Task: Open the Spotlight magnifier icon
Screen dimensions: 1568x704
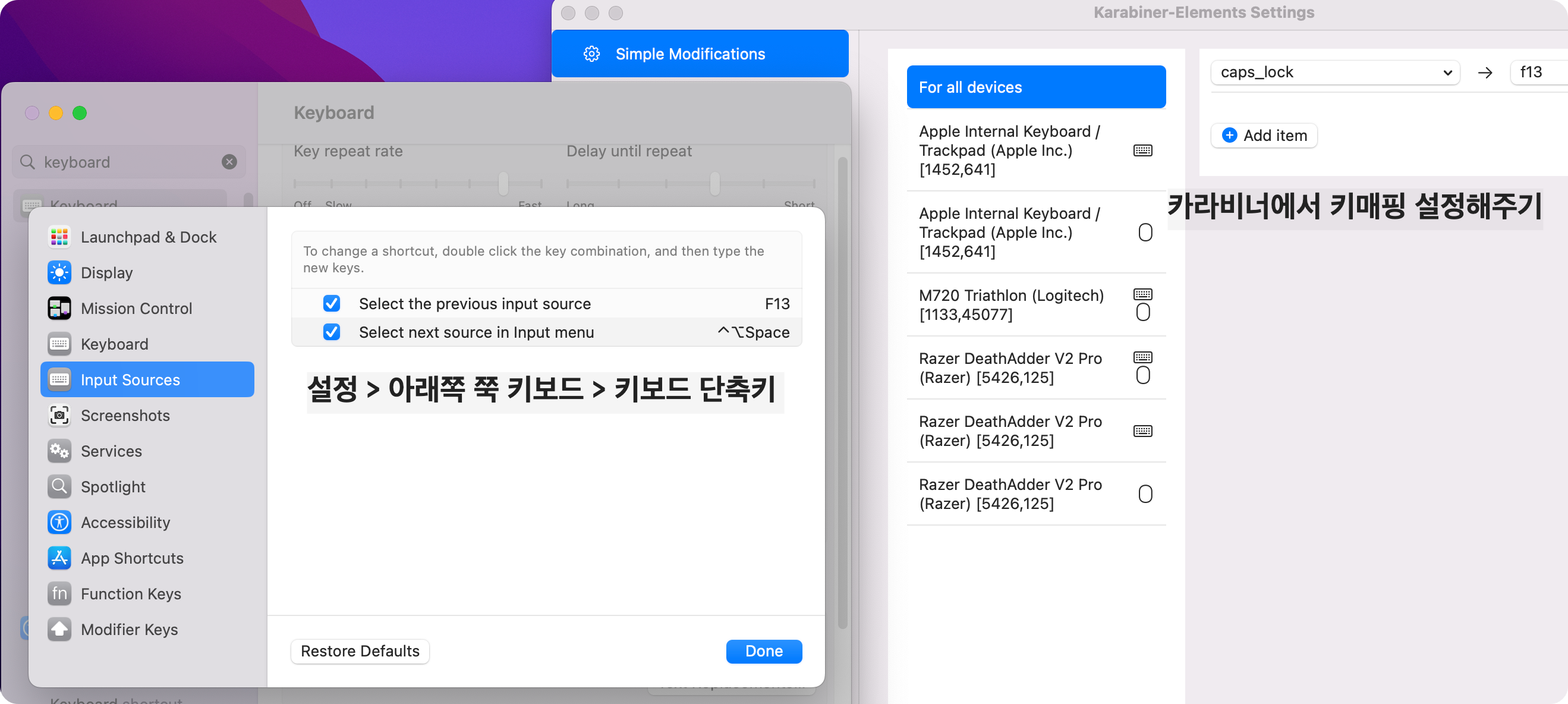Action: click(x=59, y=486)
